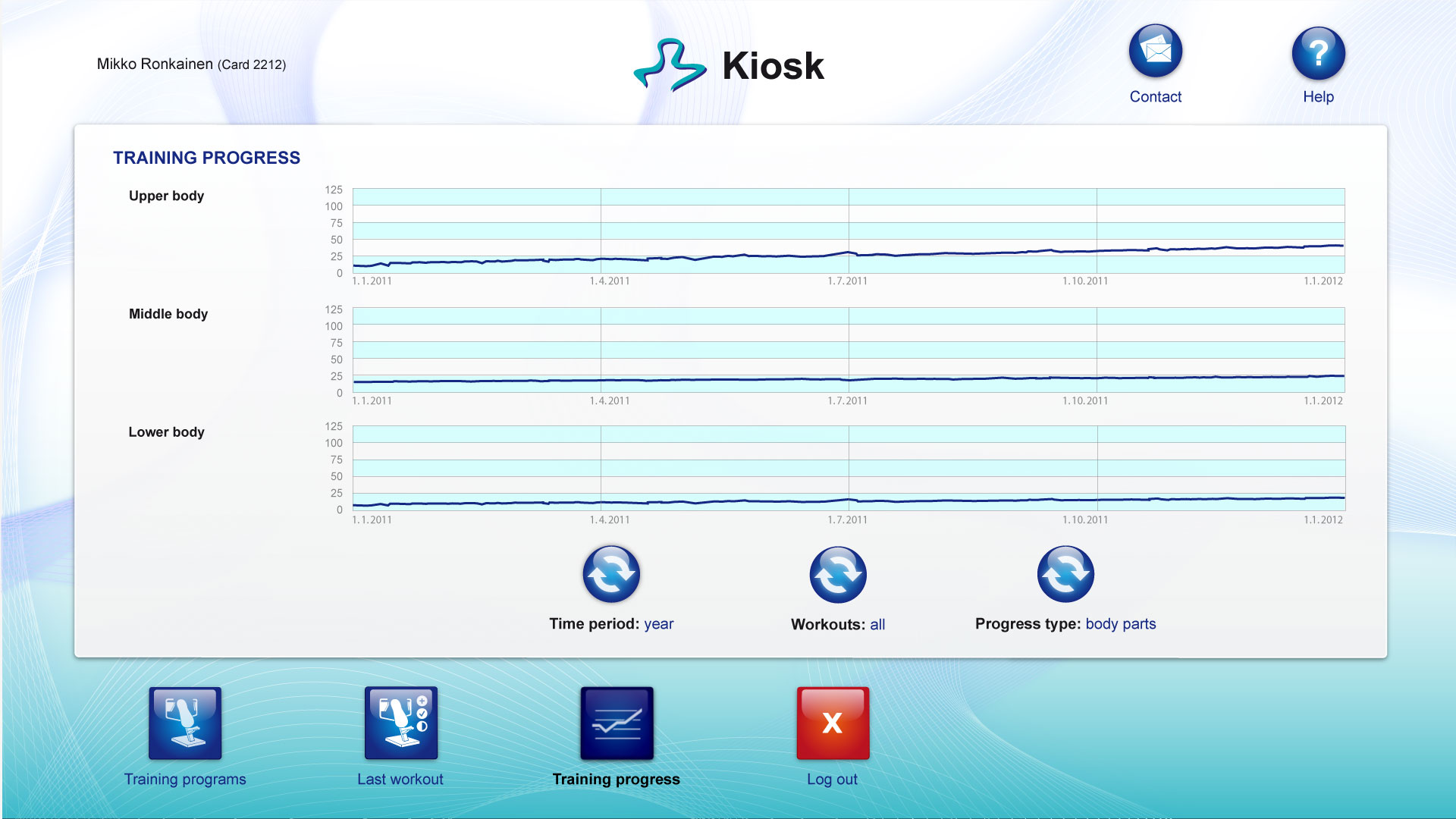This screenshot has height=819, width=1456.
Task: Click the Training programs label
Action: pos(185,780)
